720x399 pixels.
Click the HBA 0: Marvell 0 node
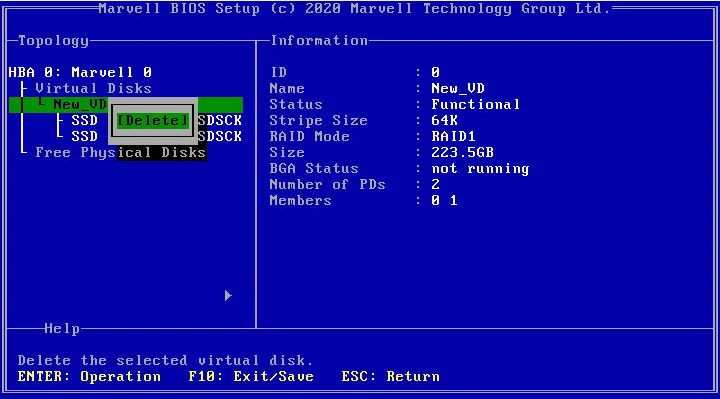click(x=80, y=72)
